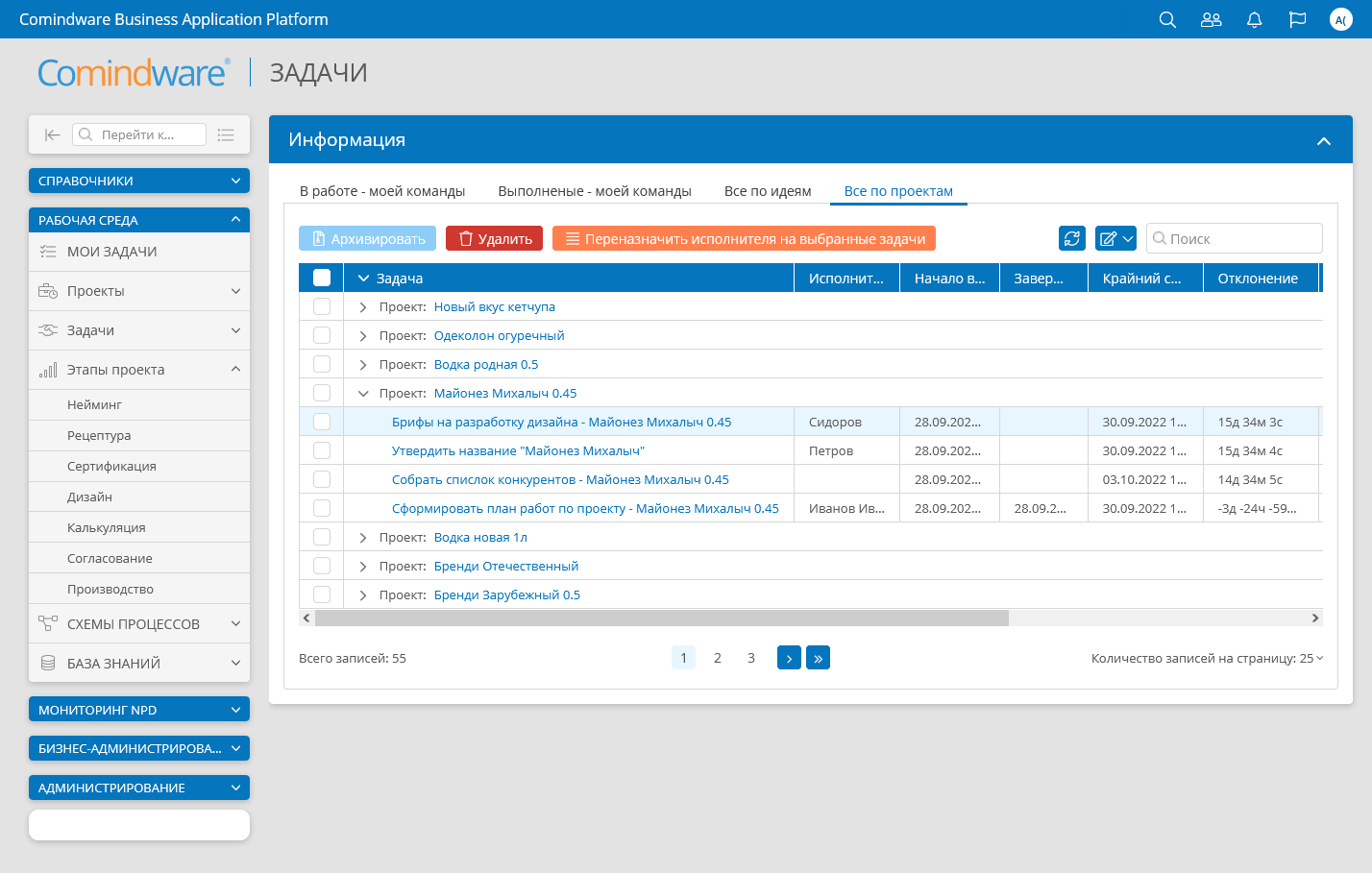Check the box for Собрать спислок конкурентов task
1372x873 pixels.
point(322,479)
